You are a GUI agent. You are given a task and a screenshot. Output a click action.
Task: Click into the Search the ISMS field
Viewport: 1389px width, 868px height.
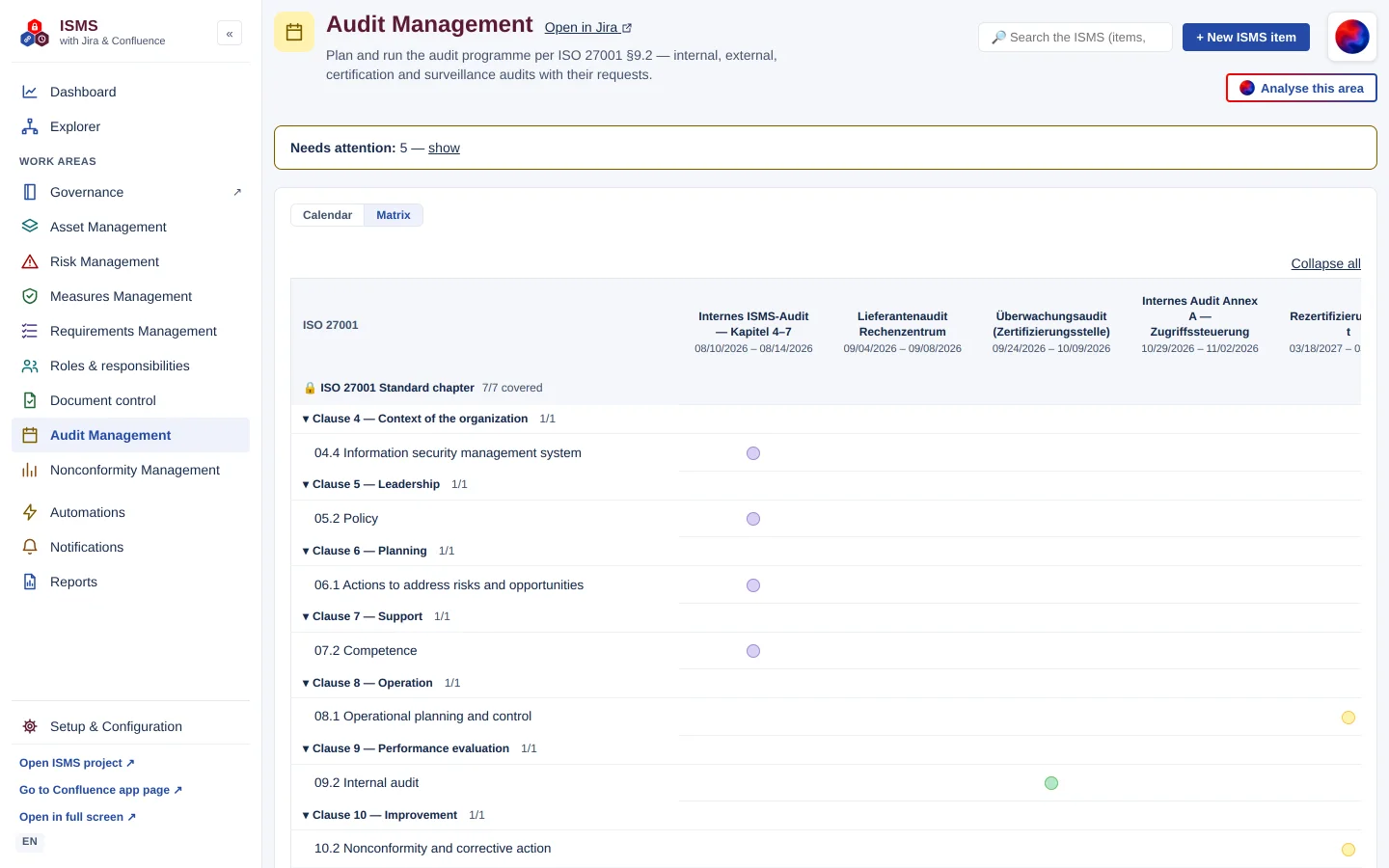pyautogui.click(x=1076, y=37)
